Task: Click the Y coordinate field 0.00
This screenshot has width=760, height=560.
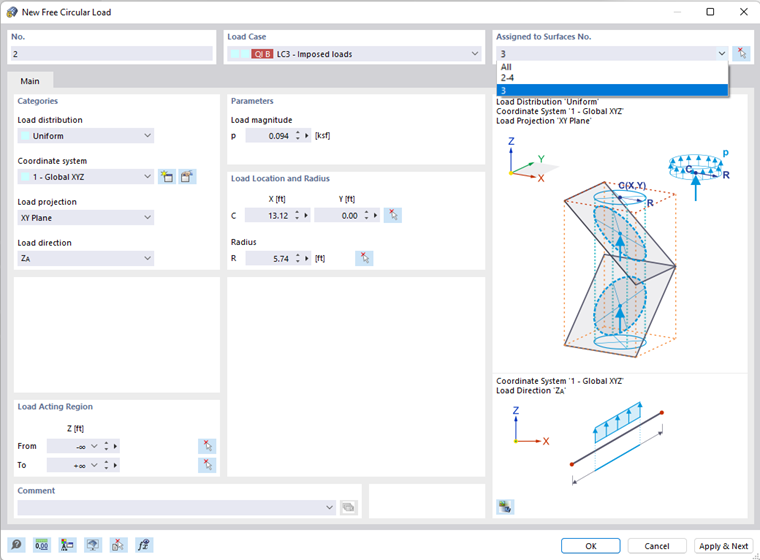Action: 338,215
